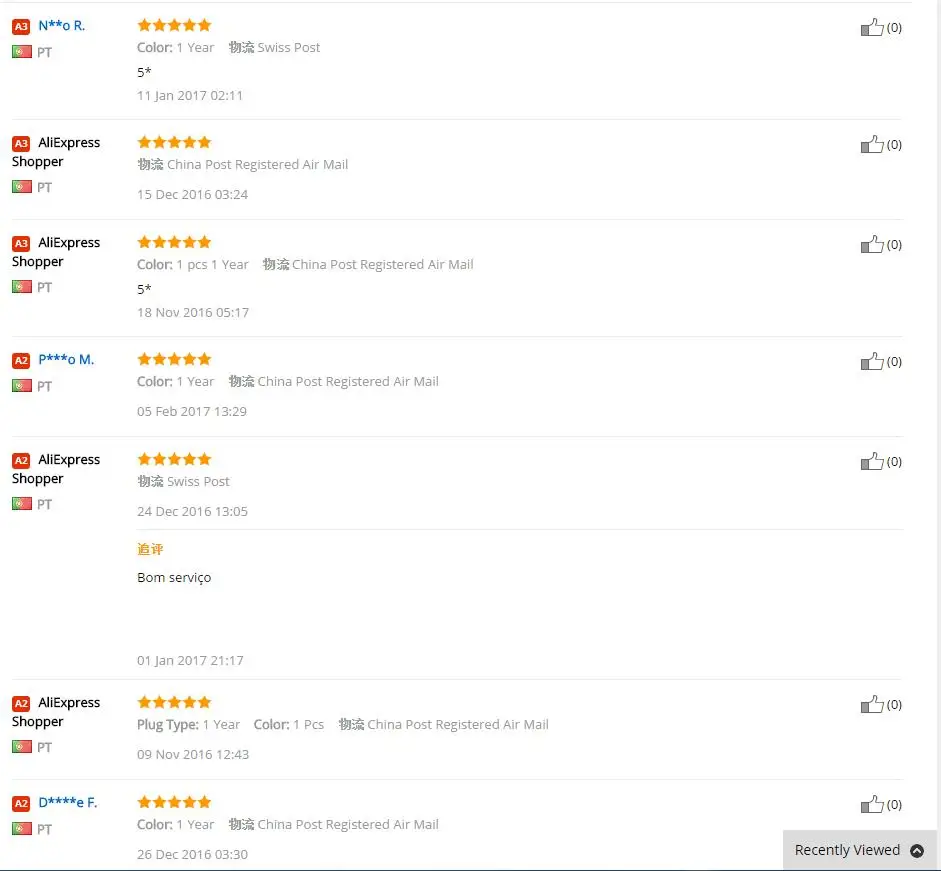
Task: Click A2 badge next to D****e F.
Action: click(21, 803)
